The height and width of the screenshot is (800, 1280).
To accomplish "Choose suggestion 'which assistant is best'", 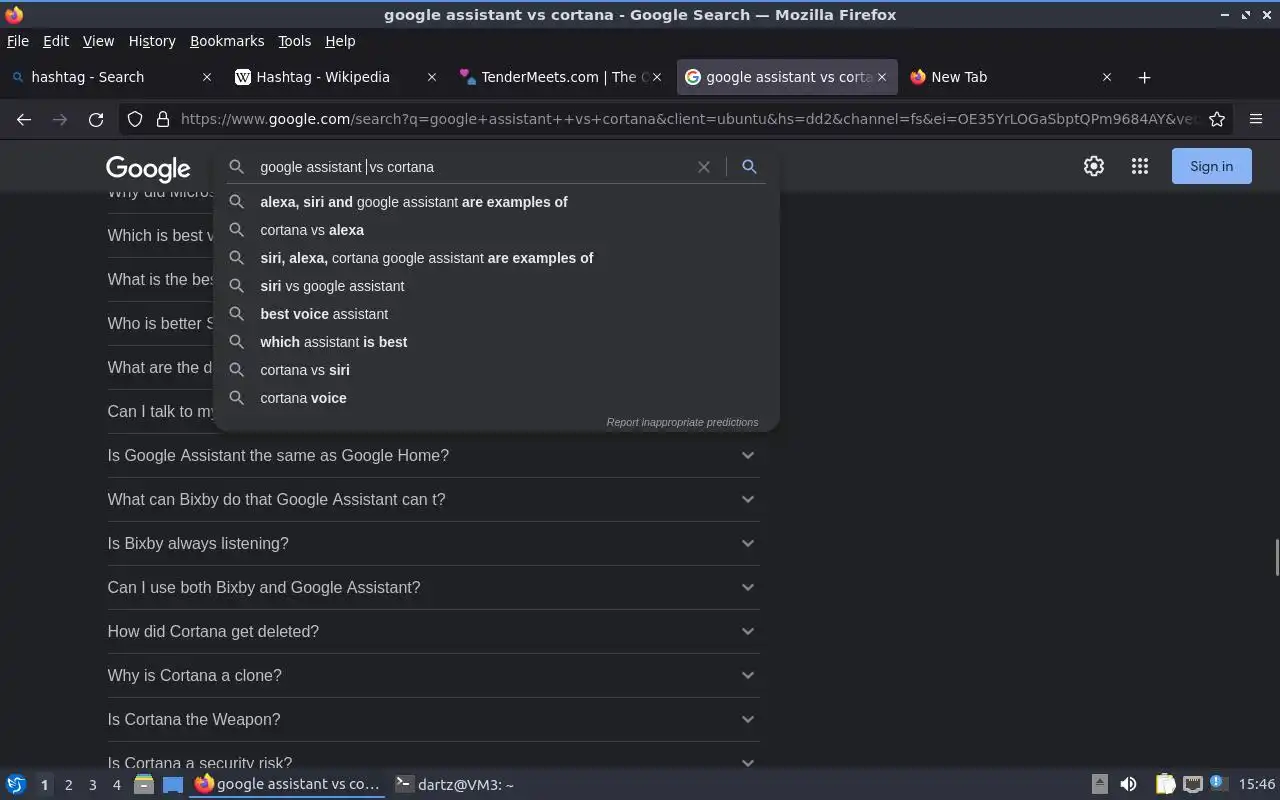I will (x=496, y=342).
